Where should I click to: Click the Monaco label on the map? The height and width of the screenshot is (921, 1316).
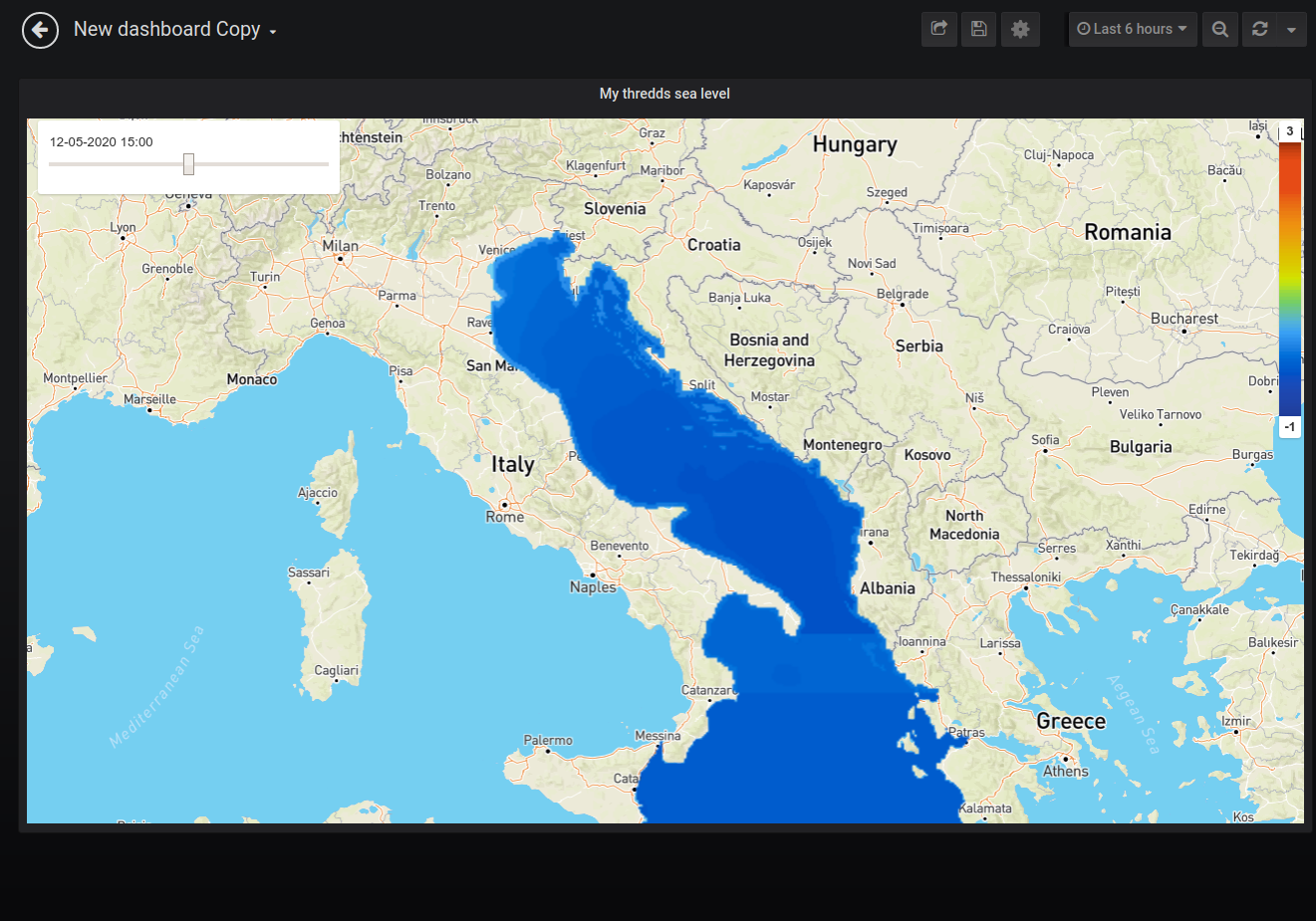[x=252, y=379]
